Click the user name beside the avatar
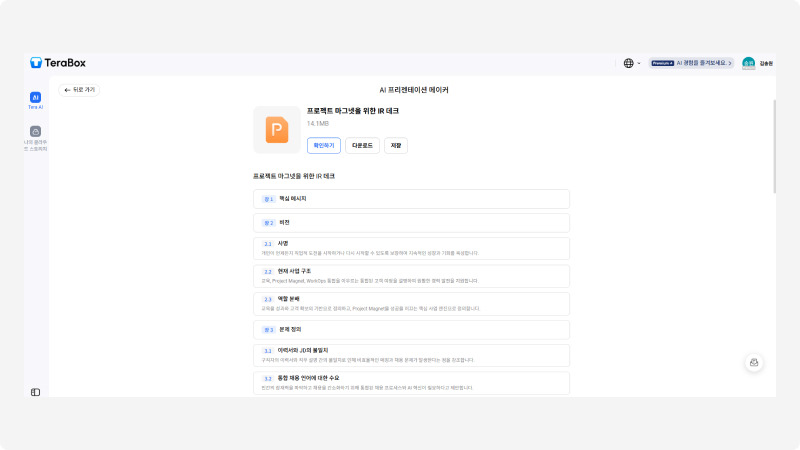 coord(766,63)
